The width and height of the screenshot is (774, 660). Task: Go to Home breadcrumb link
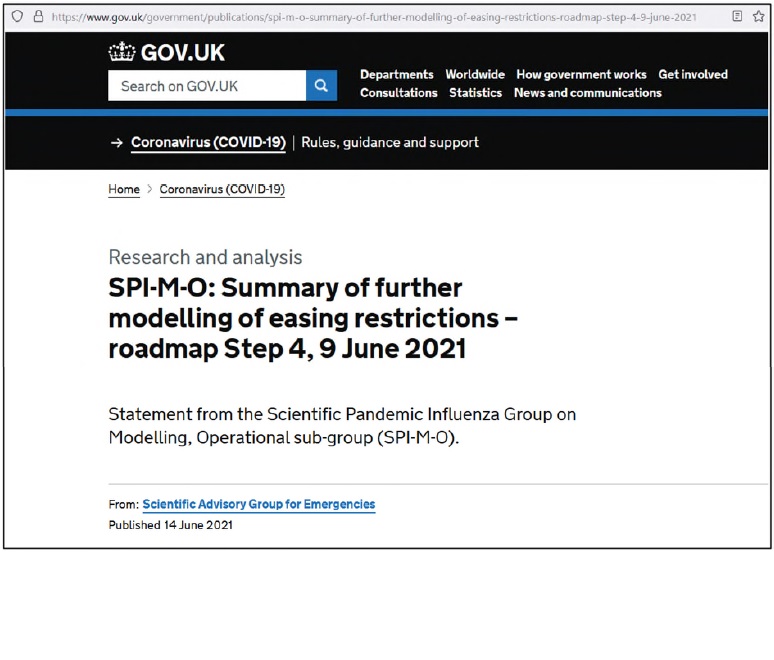[124, 190]
